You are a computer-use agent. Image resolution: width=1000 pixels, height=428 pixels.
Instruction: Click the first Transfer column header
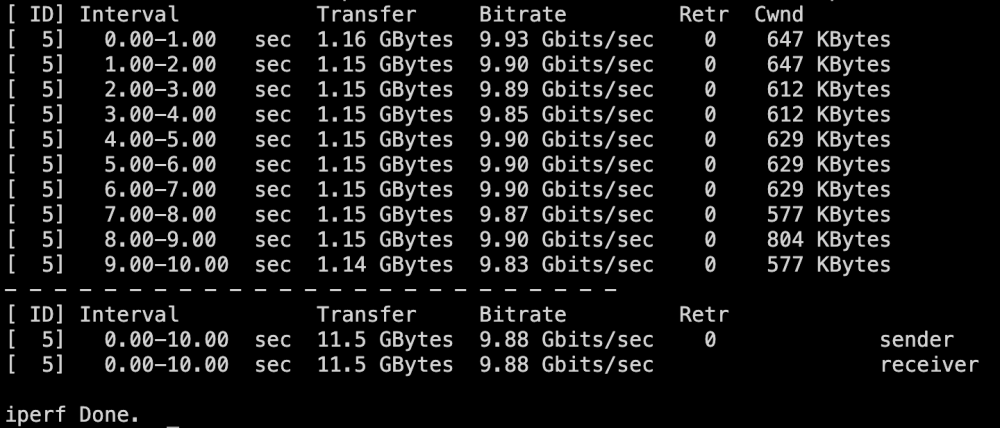367,15
